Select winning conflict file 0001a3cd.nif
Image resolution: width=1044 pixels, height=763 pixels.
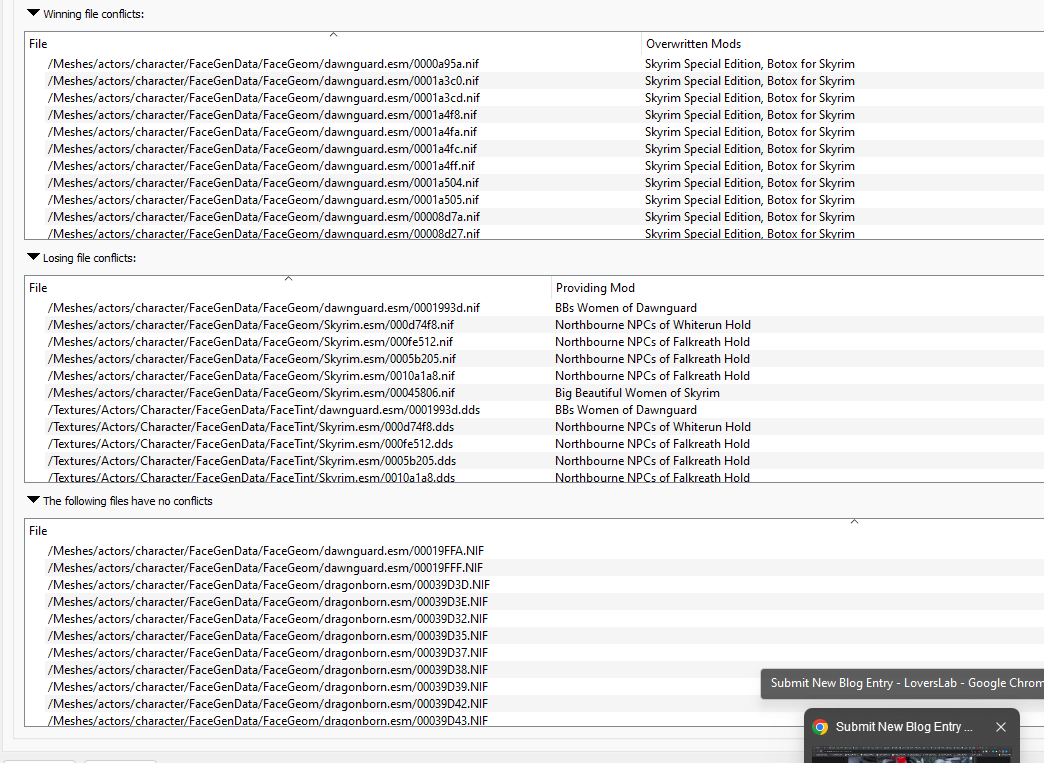tap(263, 98)
